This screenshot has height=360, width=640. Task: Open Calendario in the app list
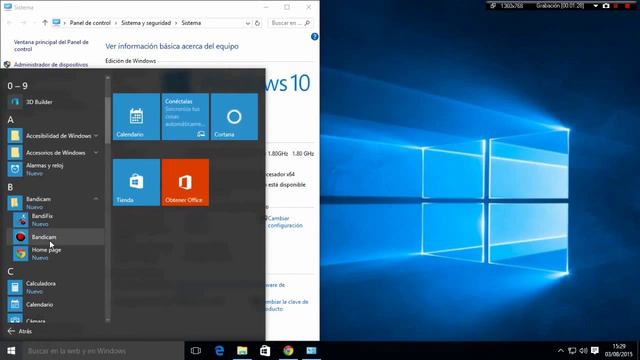[55, 304]
